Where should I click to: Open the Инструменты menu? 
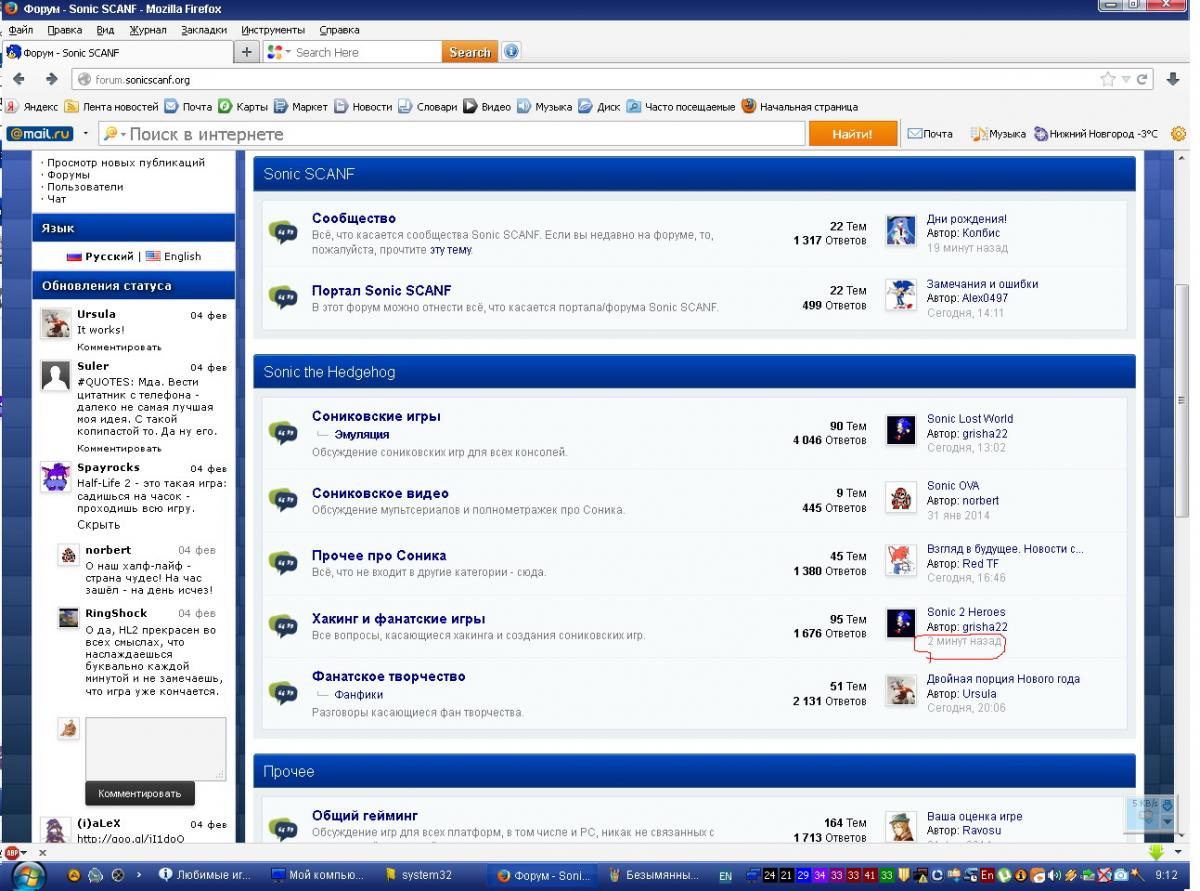(x=273, y=30)
